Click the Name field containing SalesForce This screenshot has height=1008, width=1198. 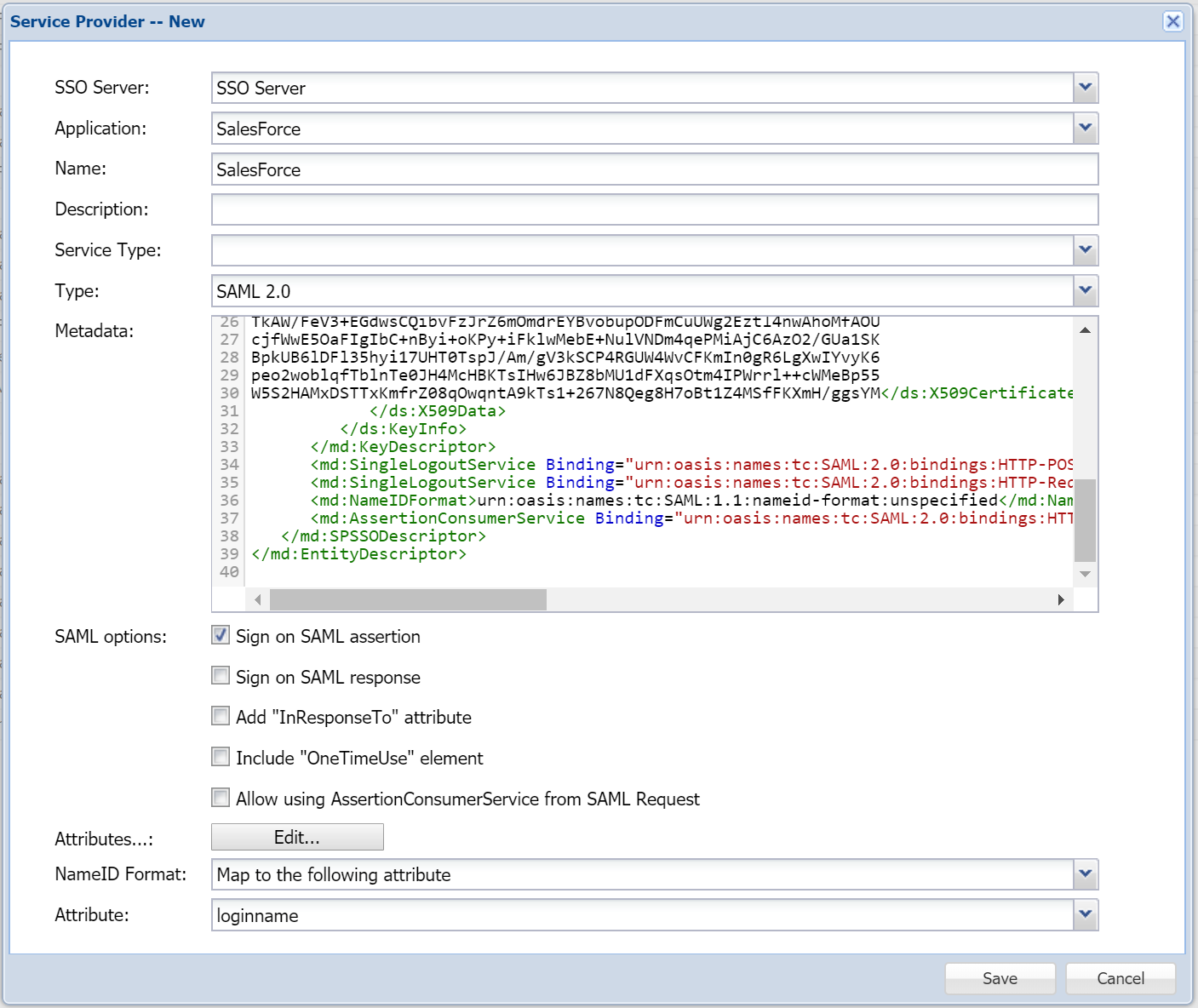coord(654,169)
